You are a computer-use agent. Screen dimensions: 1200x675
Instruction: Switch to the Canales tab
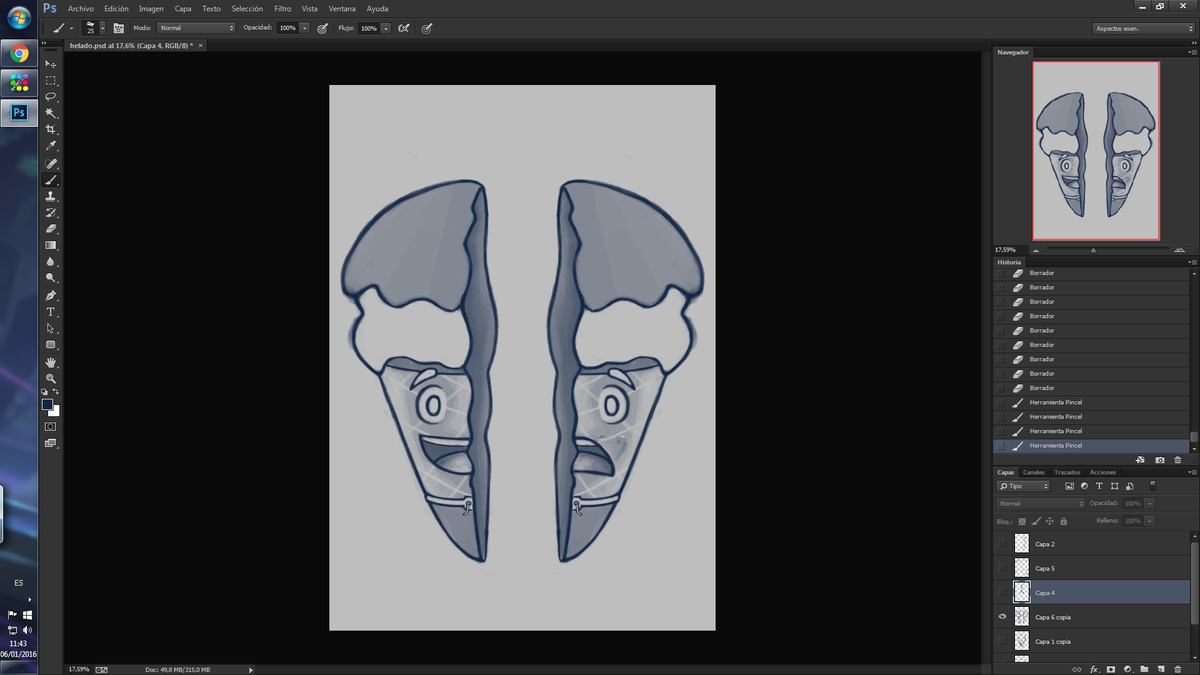[x=1034, y=472]
